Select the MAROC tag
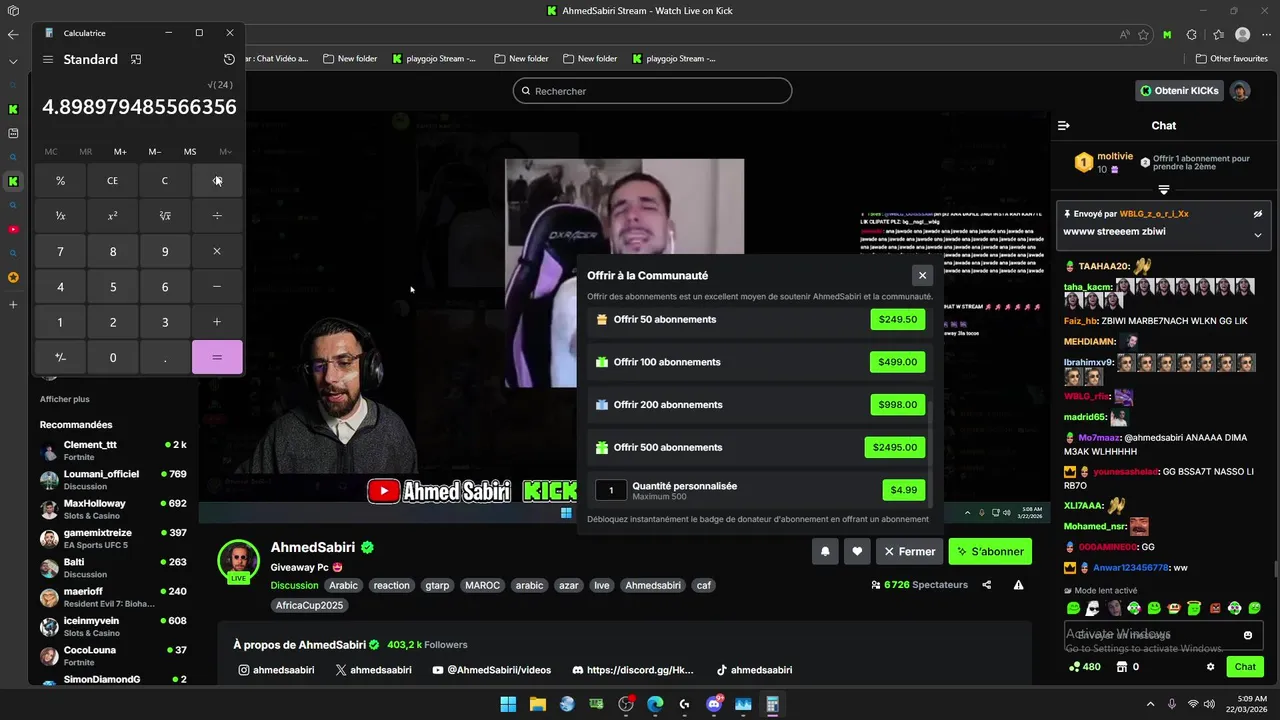Viewport: 1280px width, 720px height. point(482,585)
